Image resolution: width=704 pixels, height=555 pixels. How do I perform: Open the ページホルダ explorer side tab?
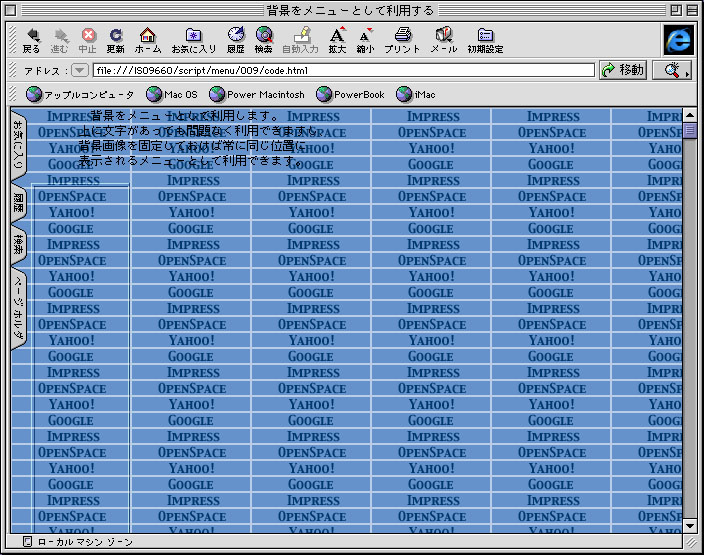point(18,308)
